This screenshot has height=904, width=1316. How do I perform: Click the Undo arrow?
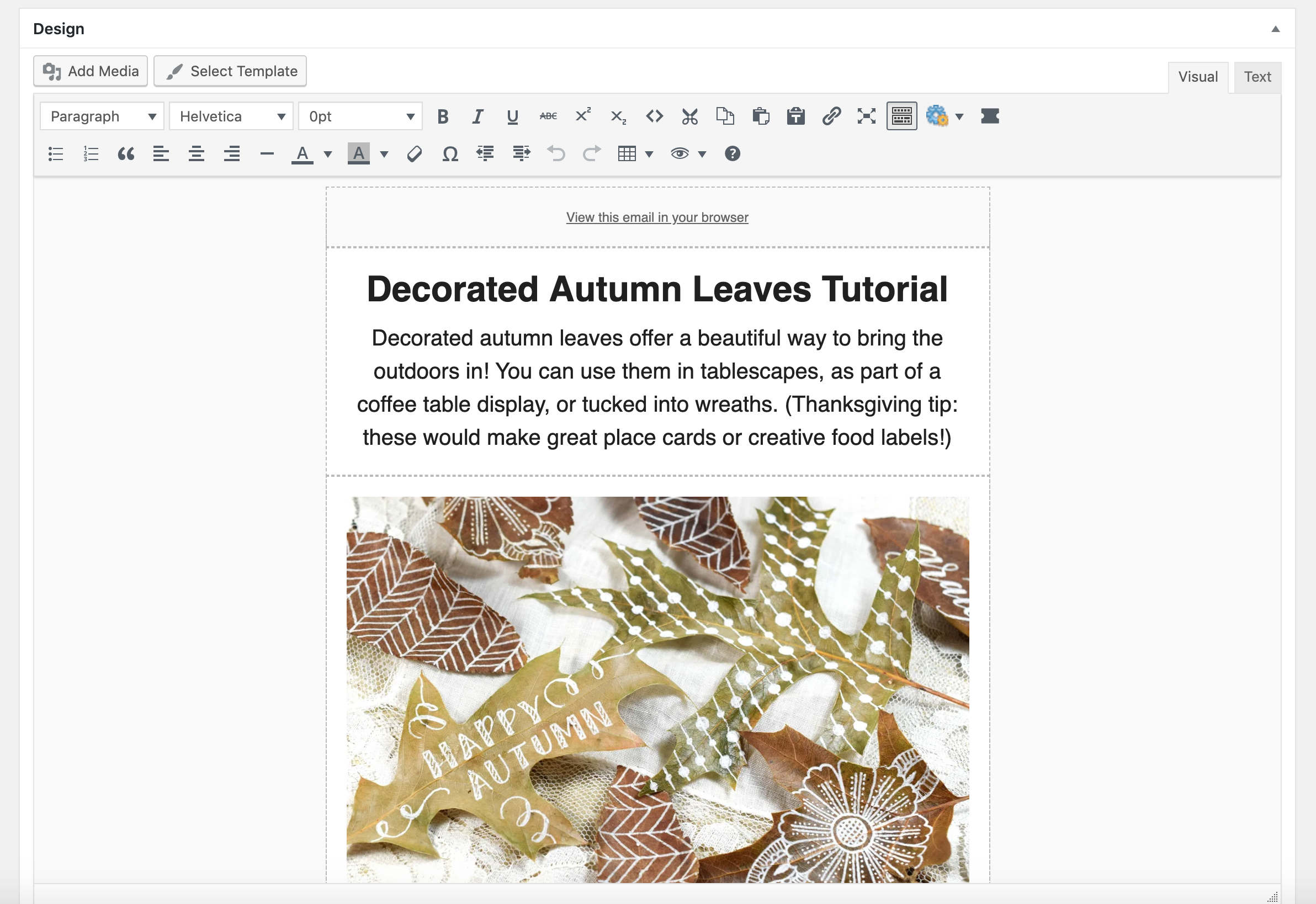pyautogui.click(x=556, y=154)
